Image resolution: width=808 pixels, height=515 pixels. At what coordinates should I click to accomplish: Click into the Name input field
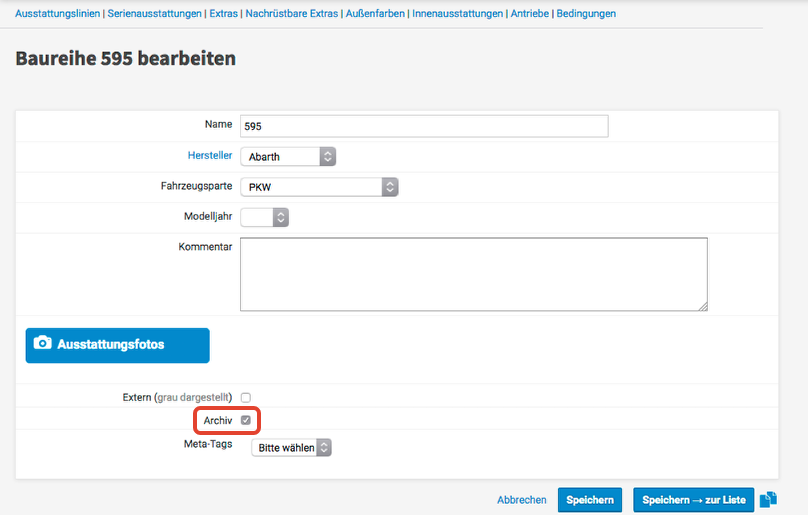click(x=424, y=126)
